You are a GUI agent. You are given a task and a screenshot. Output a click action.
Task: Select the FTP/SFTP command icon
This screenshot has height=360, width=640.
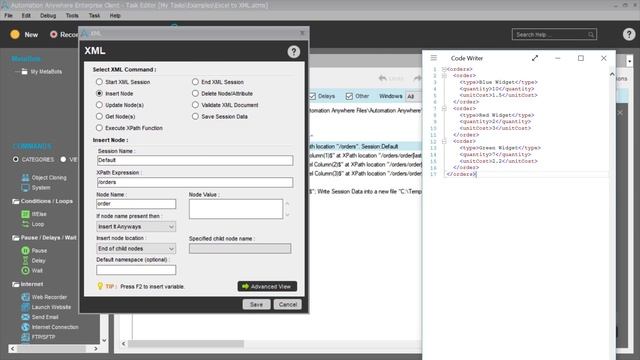click(x=25, y=337)
